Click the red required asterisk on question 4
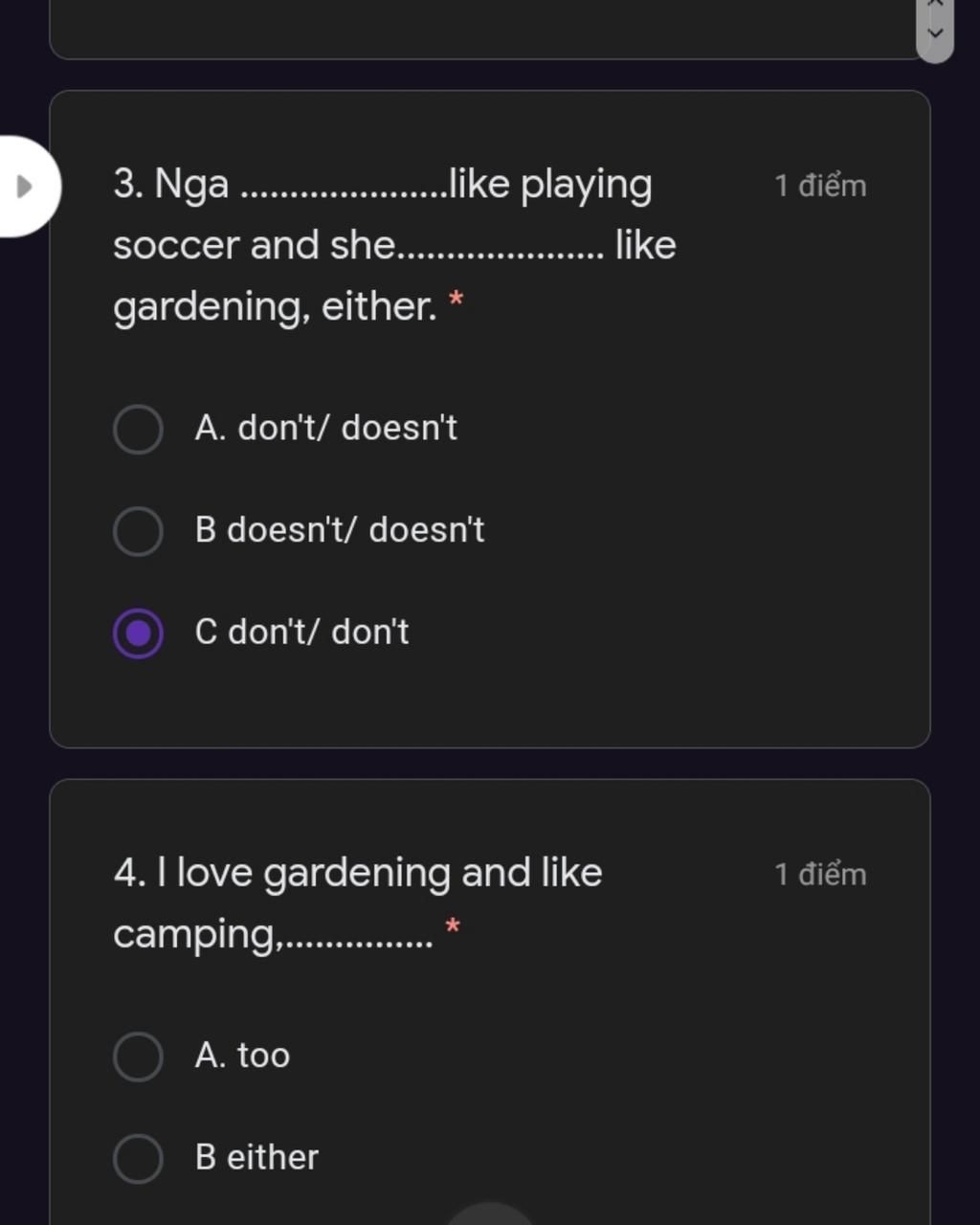This screenshot has height=1225, width=980. pyautogui.click(x=453, y=926)
